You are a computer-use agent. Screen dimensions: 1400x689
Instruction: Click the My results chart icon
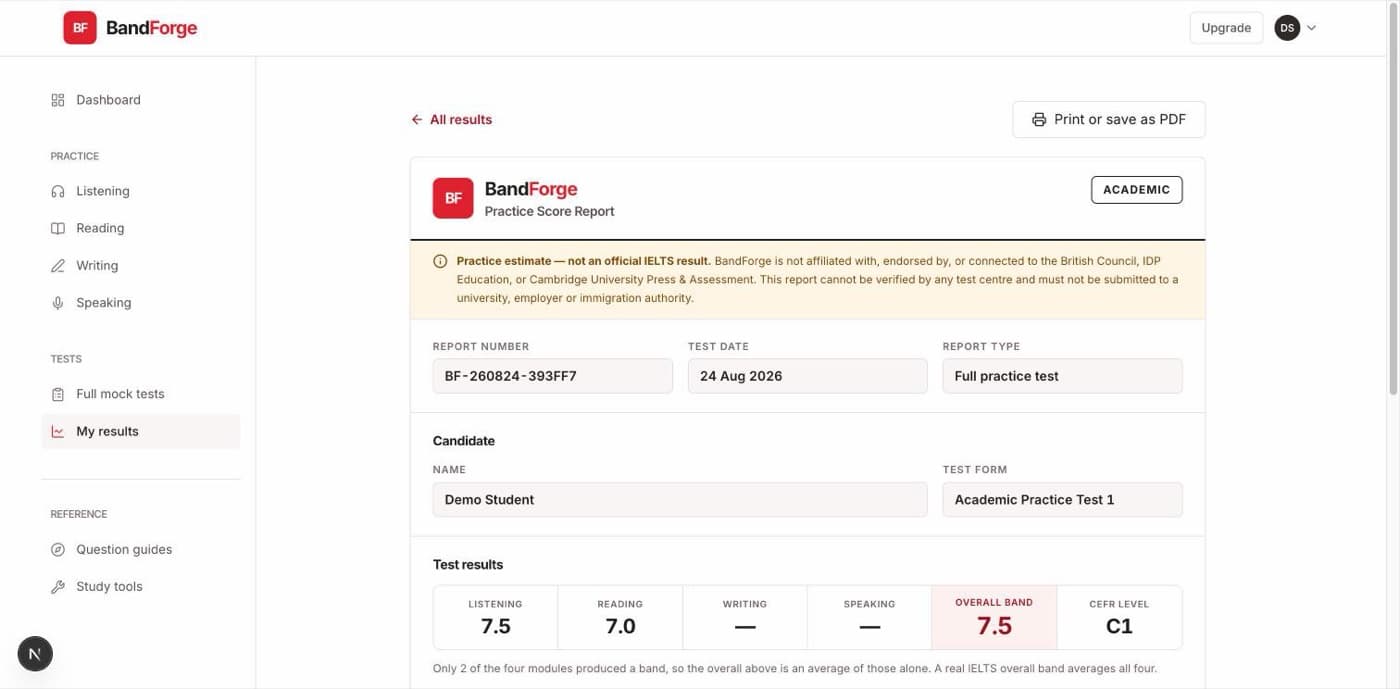tap(58, 432)
